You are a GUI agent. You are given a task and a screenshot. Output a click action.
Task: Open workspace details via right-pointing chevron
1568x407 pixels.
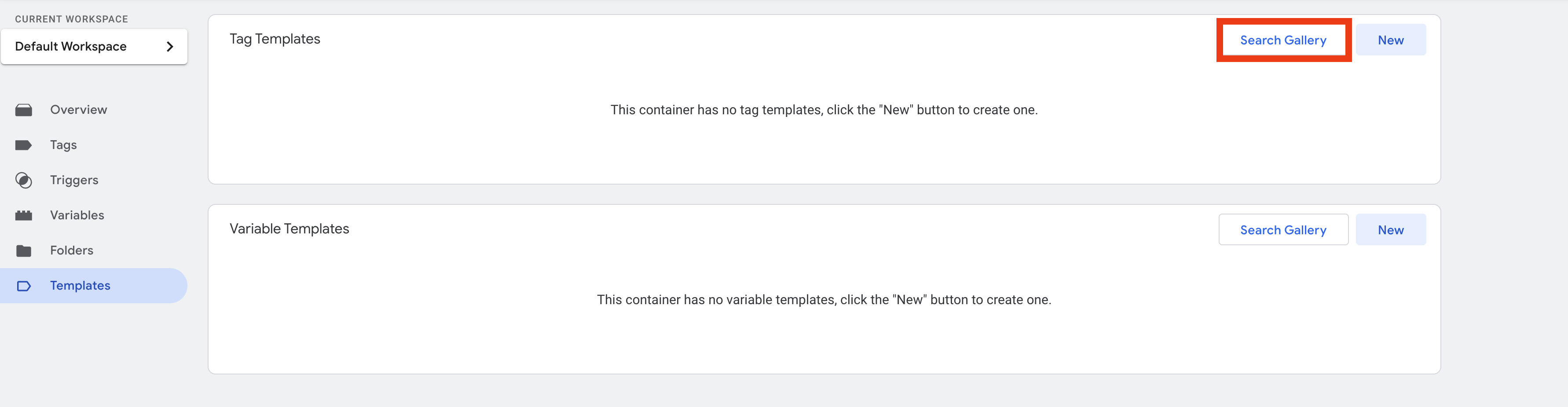(x=170, y=46)
